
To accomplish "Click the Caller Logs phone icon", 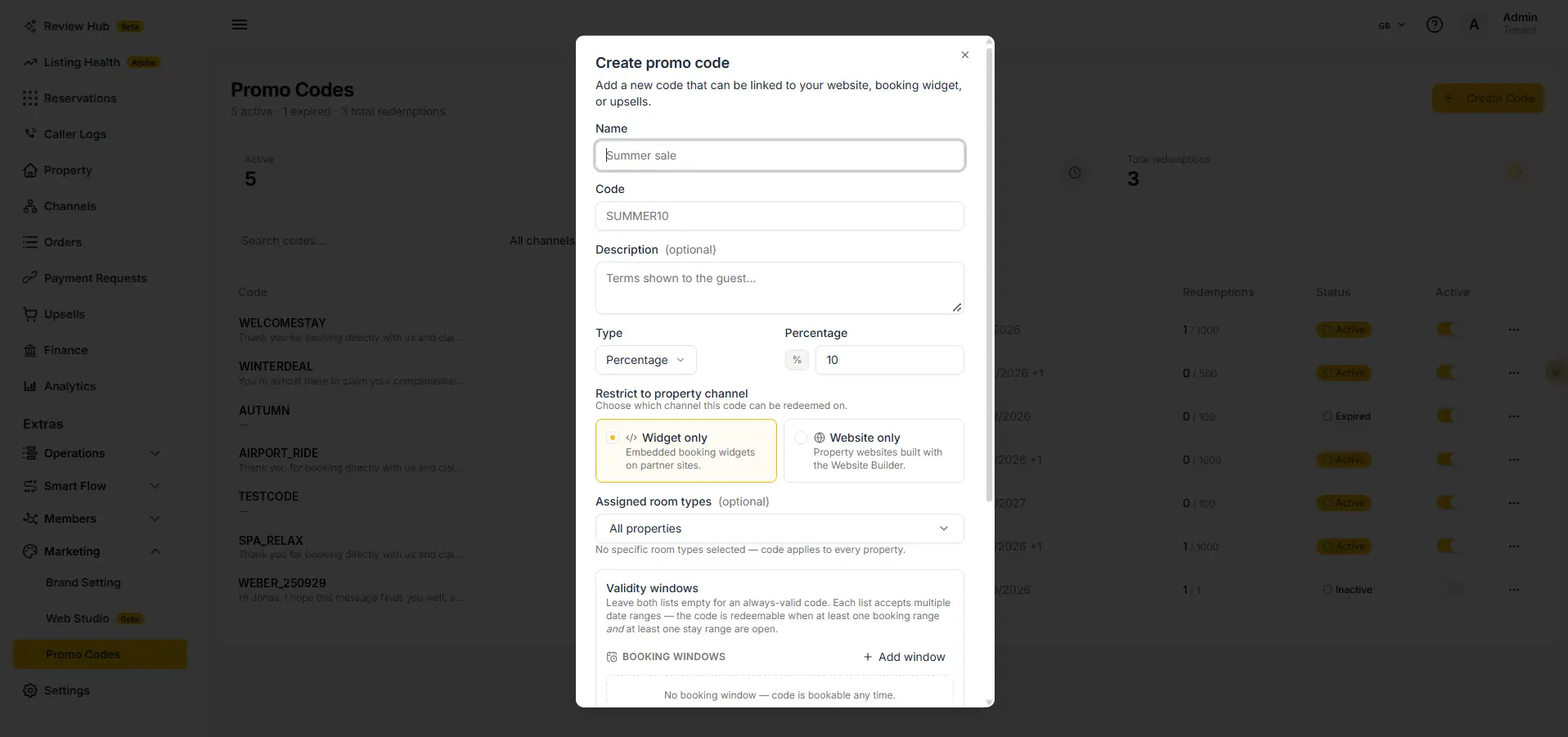I will point(30,134).
